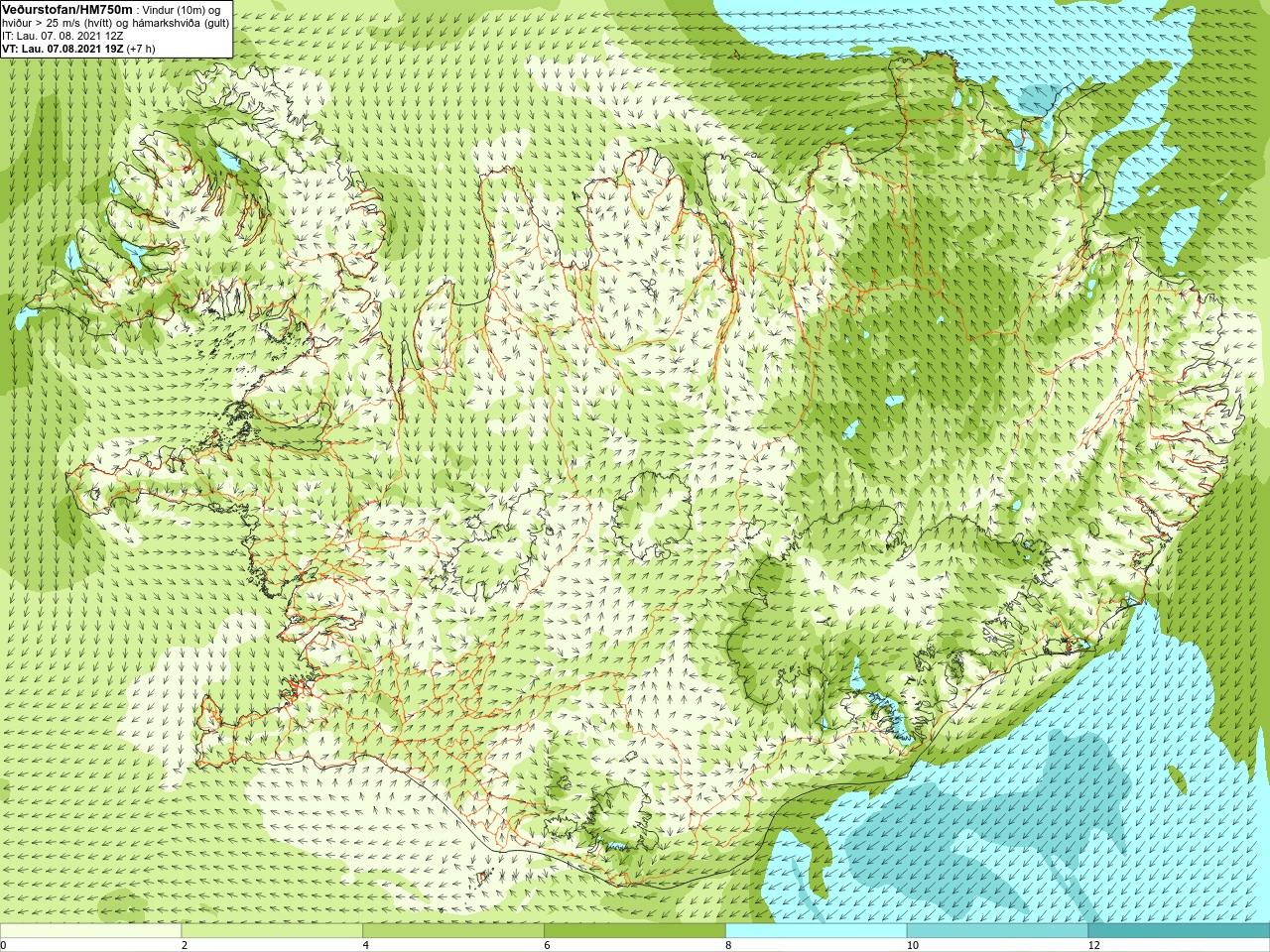Pick the teal 10–12 m/s legend swatch
The image size is (1270, 952).
997,930
